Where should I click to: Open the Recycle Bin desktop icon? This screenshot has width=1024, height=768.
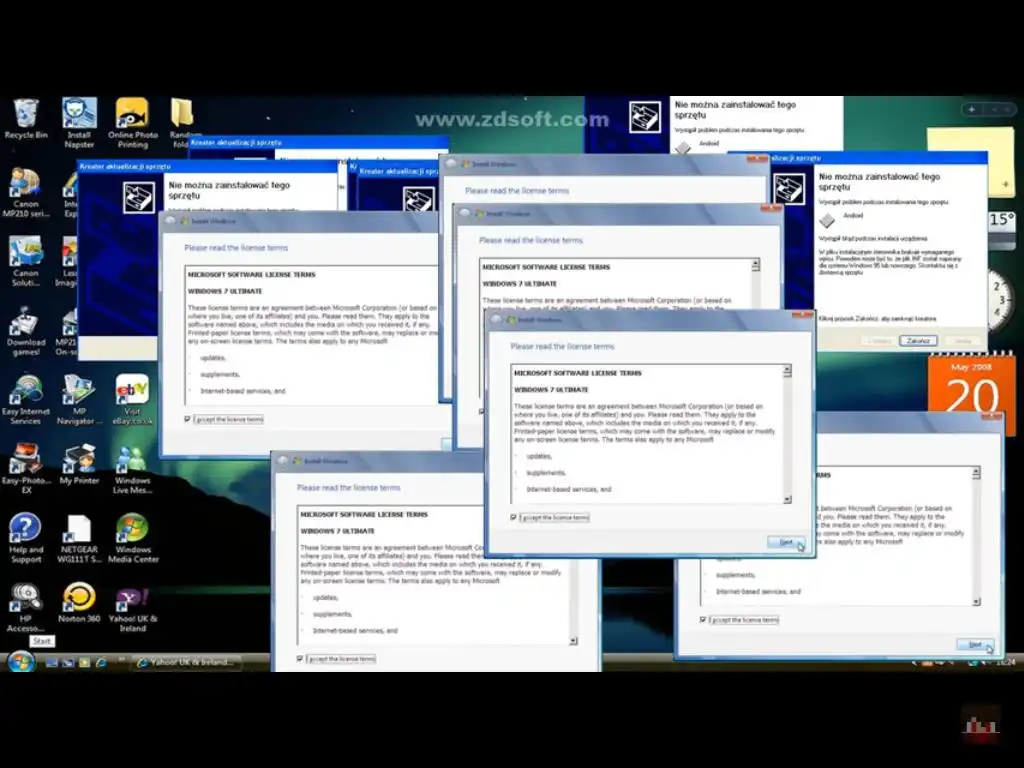tap(26, 118)
